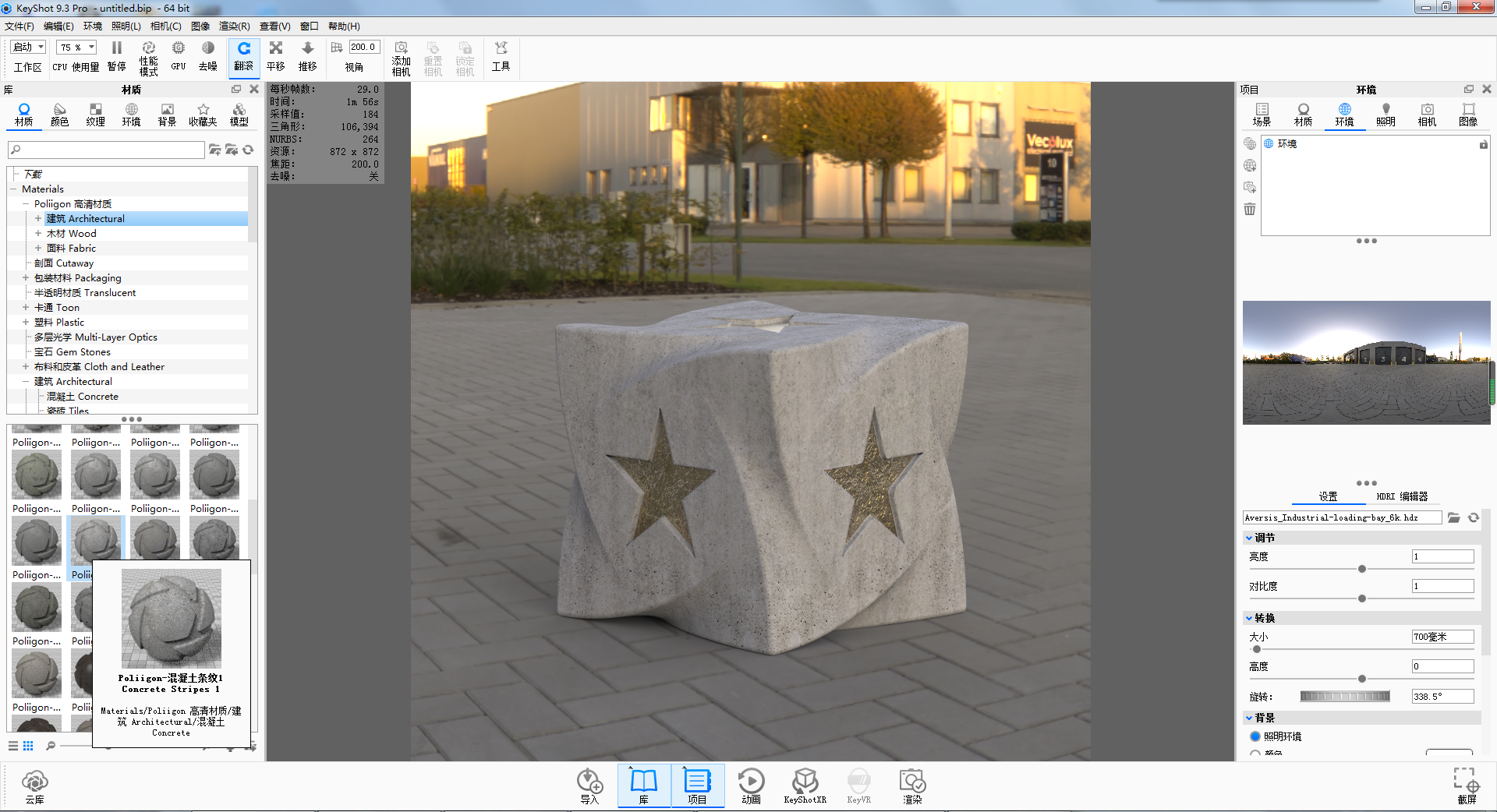Open the 启动 workspace dropdown
The height and width of the screenshot is (812, 1497).
[x=29, y=48]
